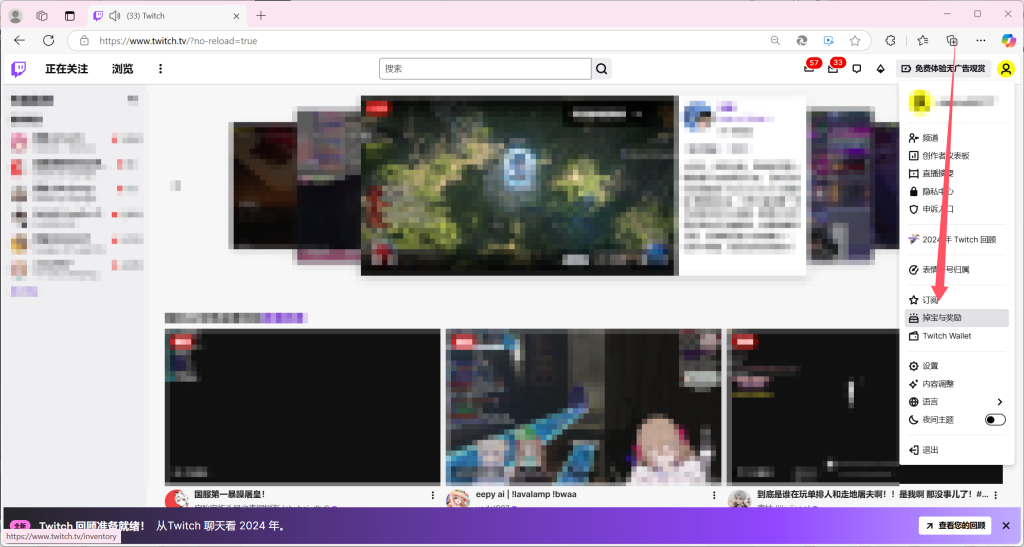The image size is (1024, 547).
Task: Open the Workspaces icon
Action: pyautogui.click(x=42, y=16)
